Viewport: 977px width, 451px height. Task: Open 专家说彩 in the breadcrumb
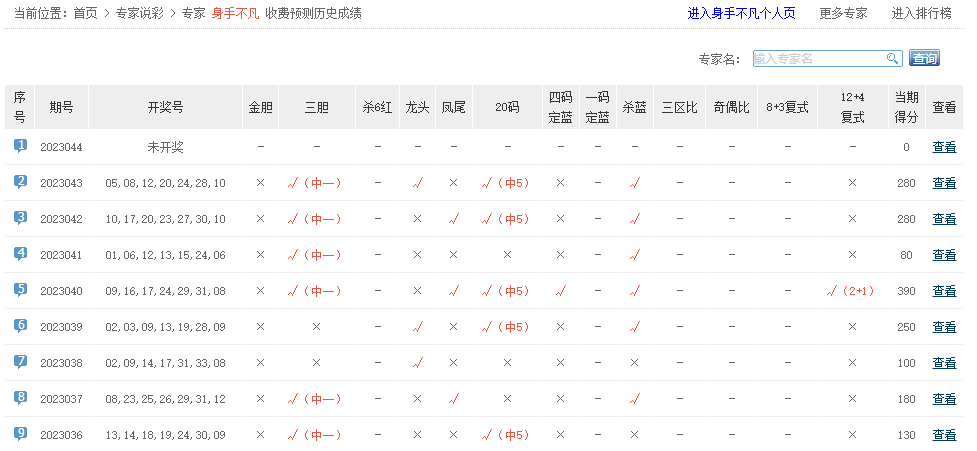point(140,14)
